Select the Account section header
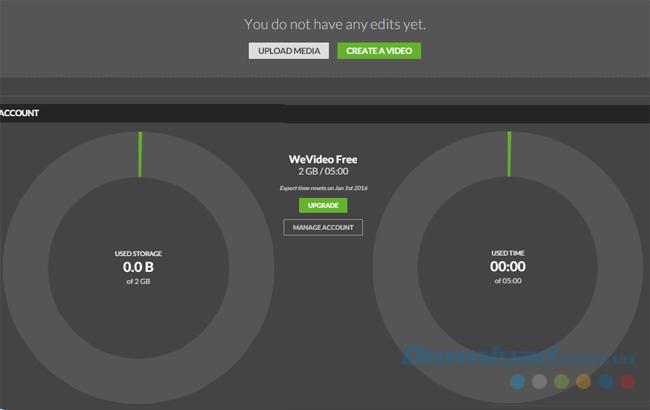 19,113
